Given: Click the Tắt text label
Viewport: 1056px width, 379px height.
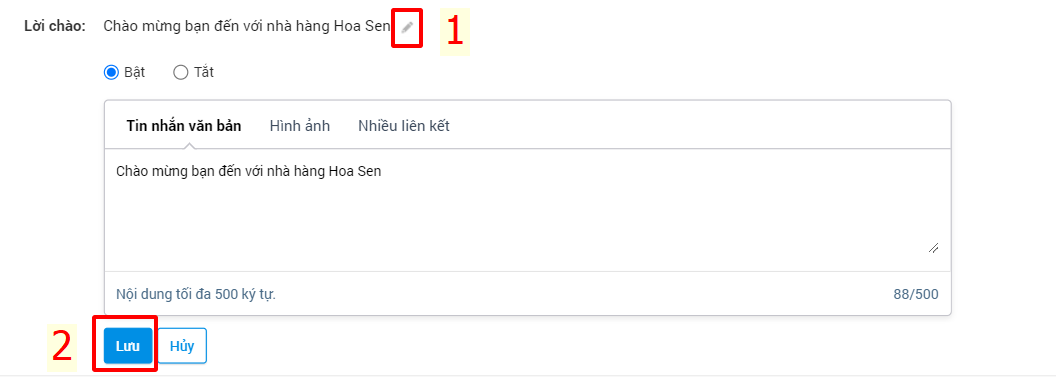Looking at the screenshot, I should click(x=203, y=72).
